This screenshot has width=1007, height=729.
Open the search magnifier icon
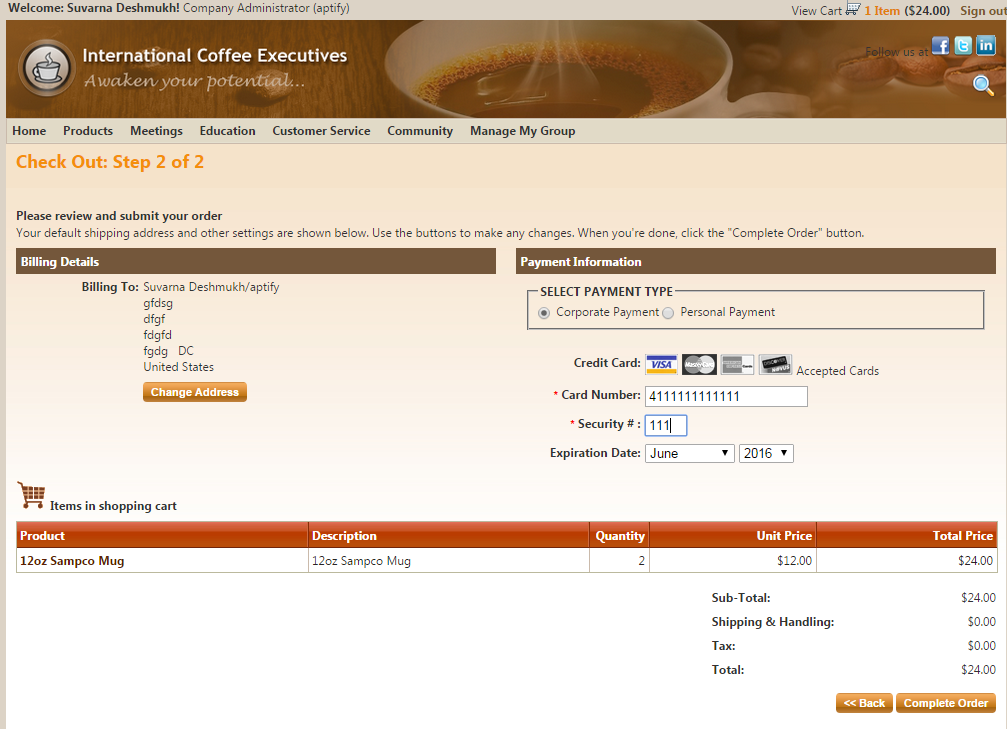pyautogui.click(x=983, y=85)
